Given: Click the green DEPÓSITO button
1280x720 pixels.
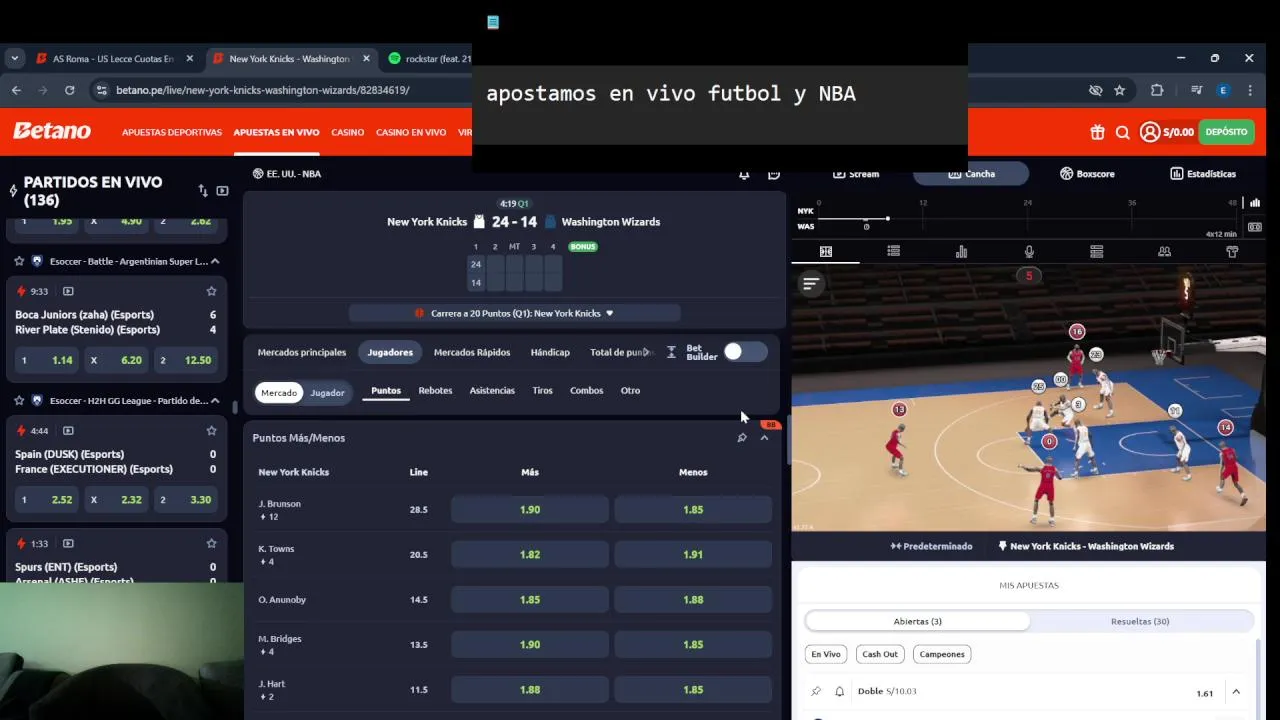Looking at the screenshot, I should click(x=1227, y=132).
